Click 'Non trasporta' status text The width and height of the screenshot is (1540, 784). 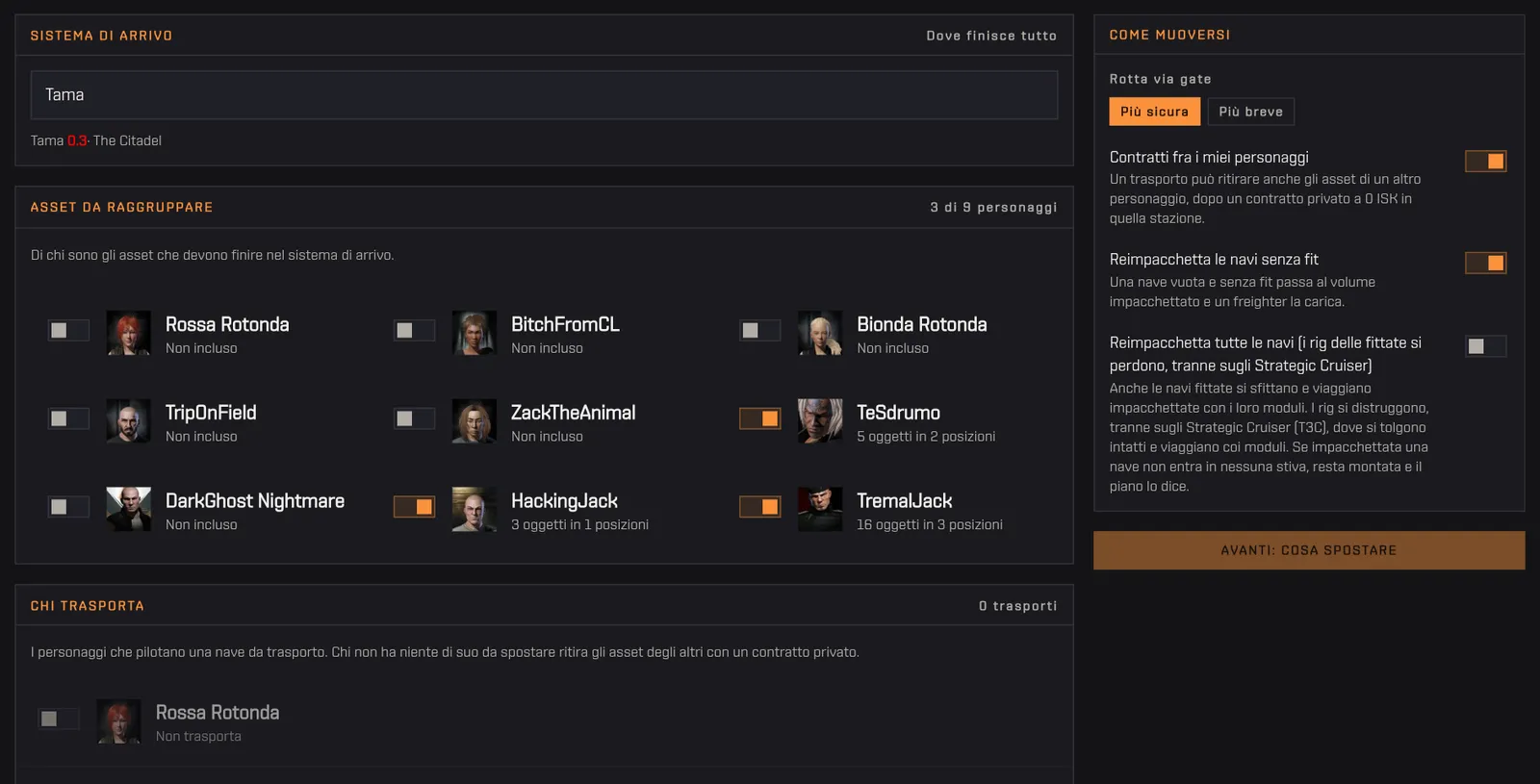coord(198,737)
